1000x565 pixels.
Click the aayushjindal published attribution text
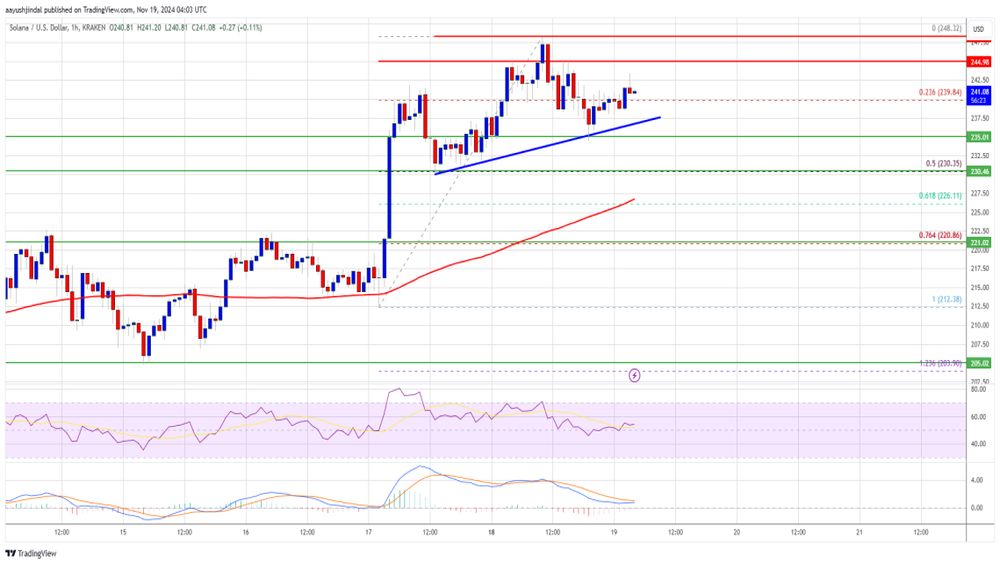pos(105,10)
